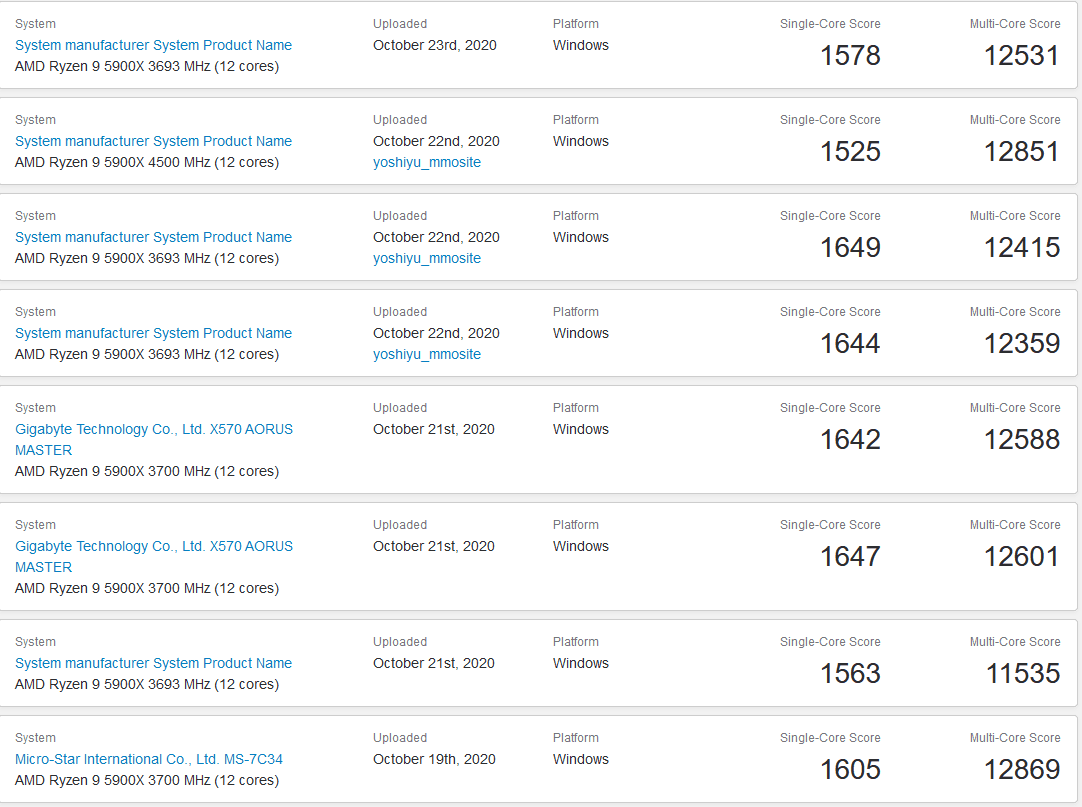This screenshot has height=807, width=1082.
Task: Open system link for the 1649 single-core result
Action: click(153, 237)
